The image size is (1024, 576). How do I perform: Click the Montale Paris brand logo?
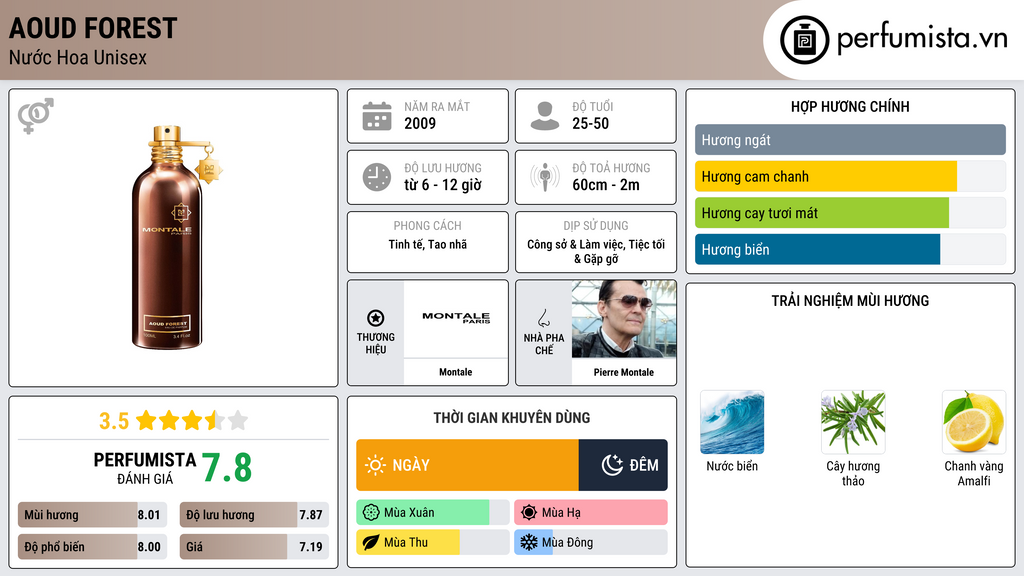[x=456, y=317]
